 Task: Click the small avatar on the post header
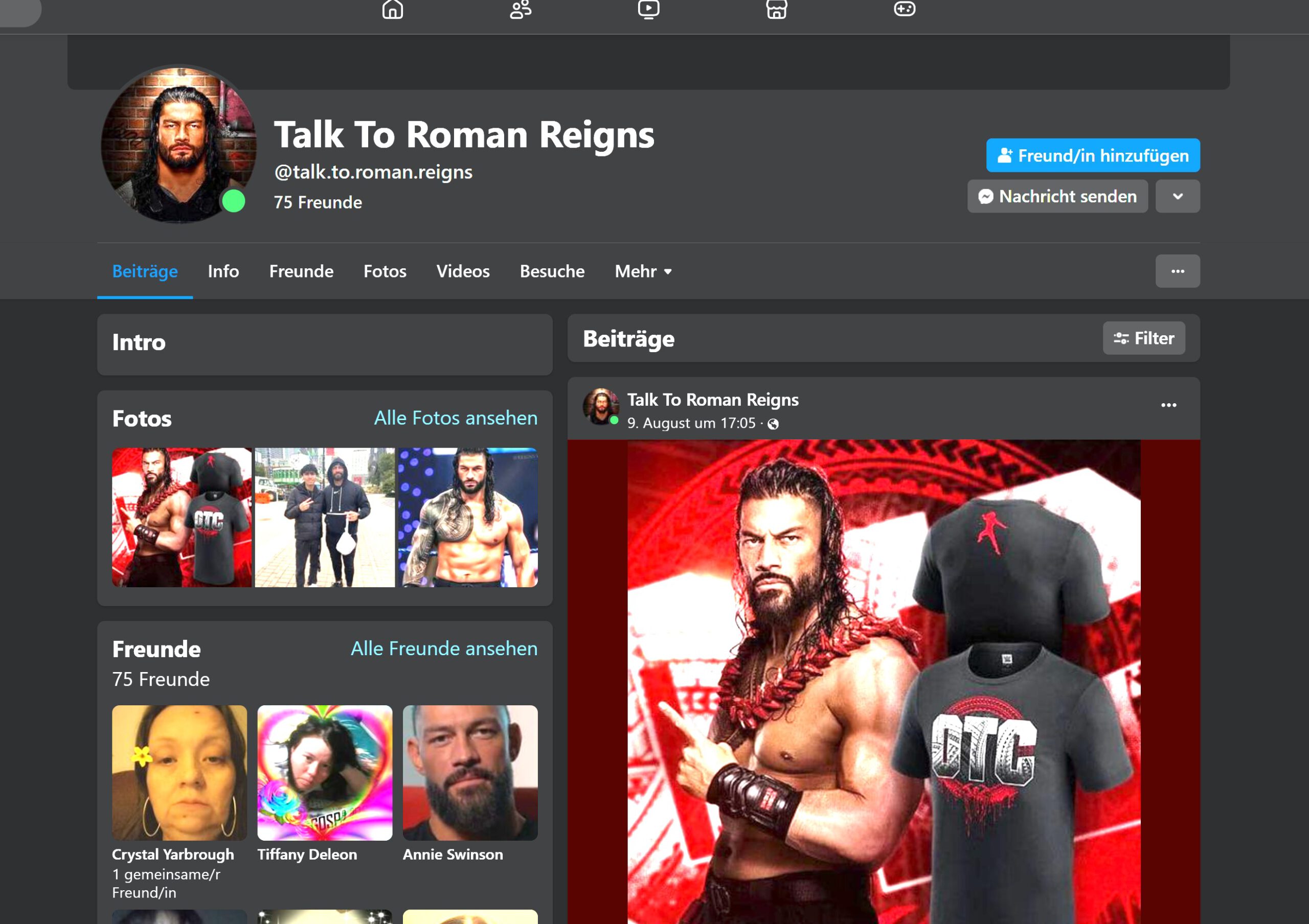(x=601, y=407)
